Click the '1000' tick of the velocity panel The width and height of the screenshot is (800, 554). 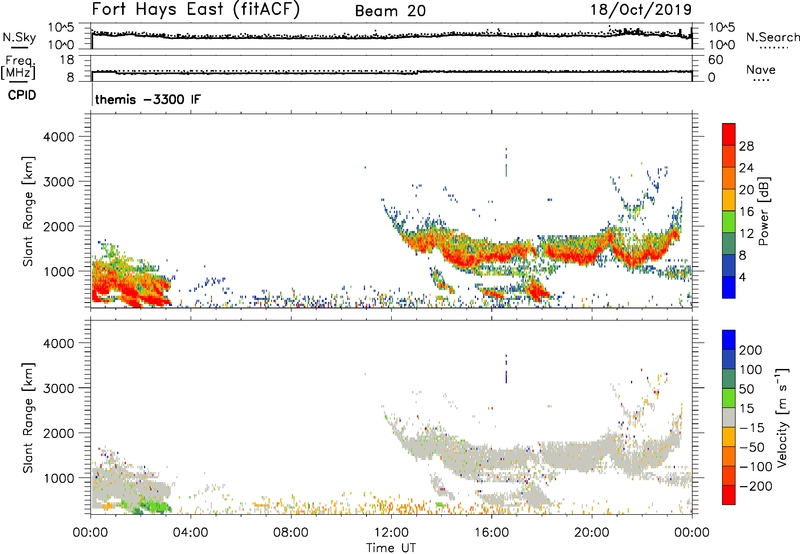59,478
